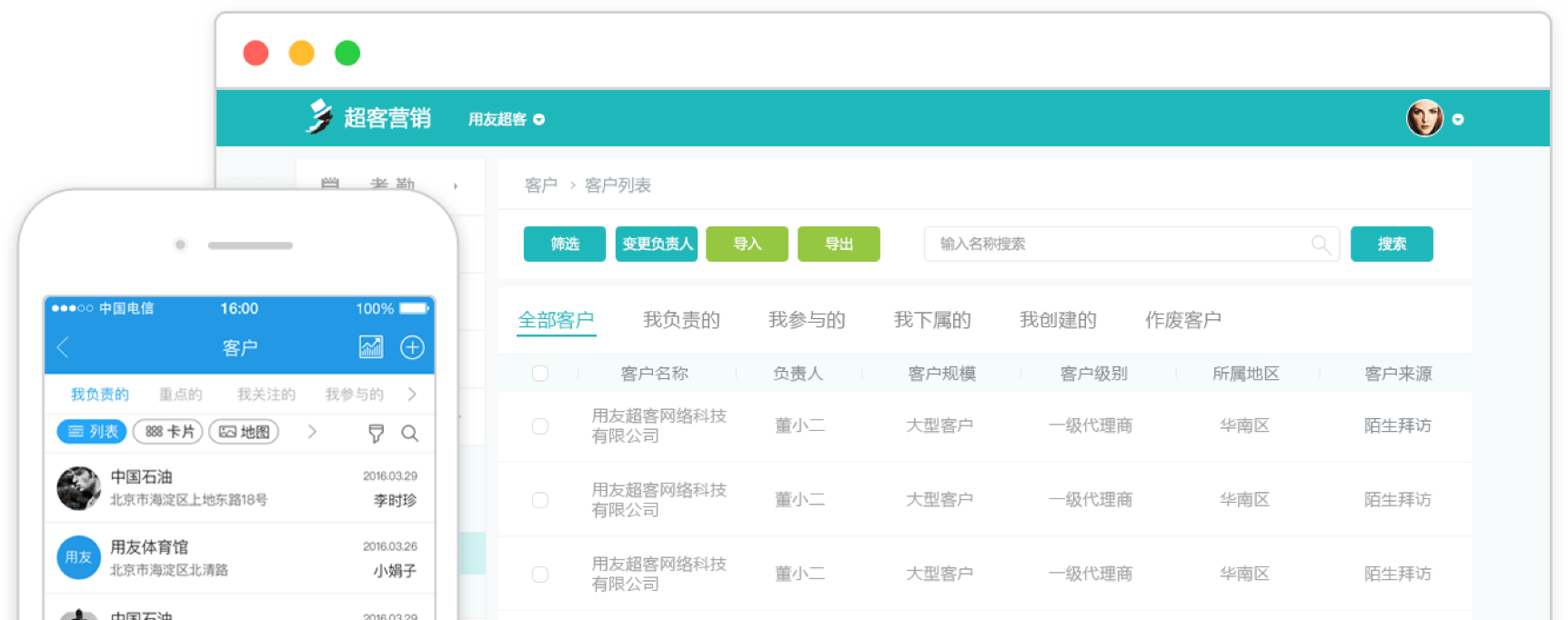This screenshot has height=620, width=1568.
Task: Click the 客户级别 column header
Action: (x=1093, y=374)
